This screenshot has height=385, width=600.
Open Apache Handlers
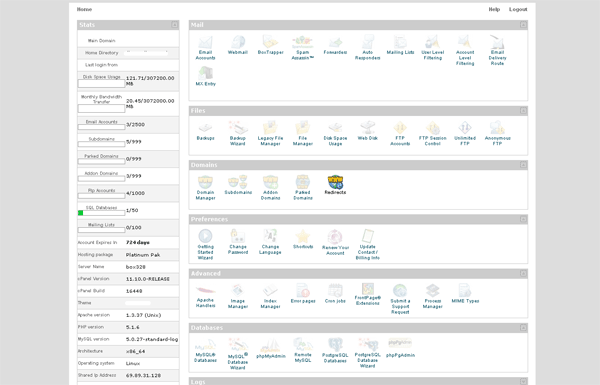[x=205, y=297]
